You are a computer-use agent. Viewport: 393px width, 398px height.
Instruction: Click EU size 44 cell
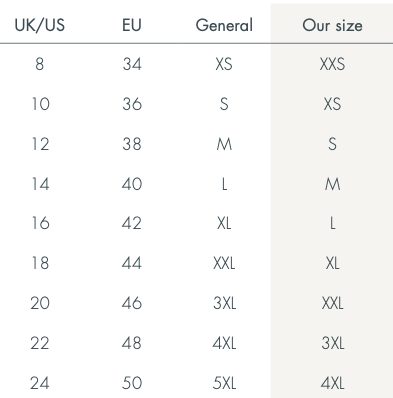pyautogui.click(x=132, y=263)
